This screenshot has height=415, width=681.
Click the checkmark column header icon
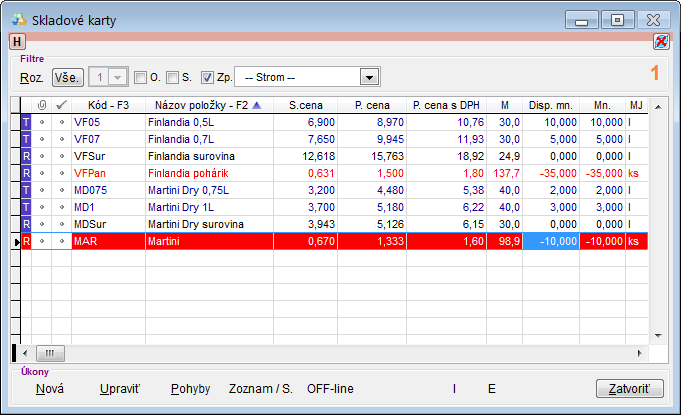60,105
